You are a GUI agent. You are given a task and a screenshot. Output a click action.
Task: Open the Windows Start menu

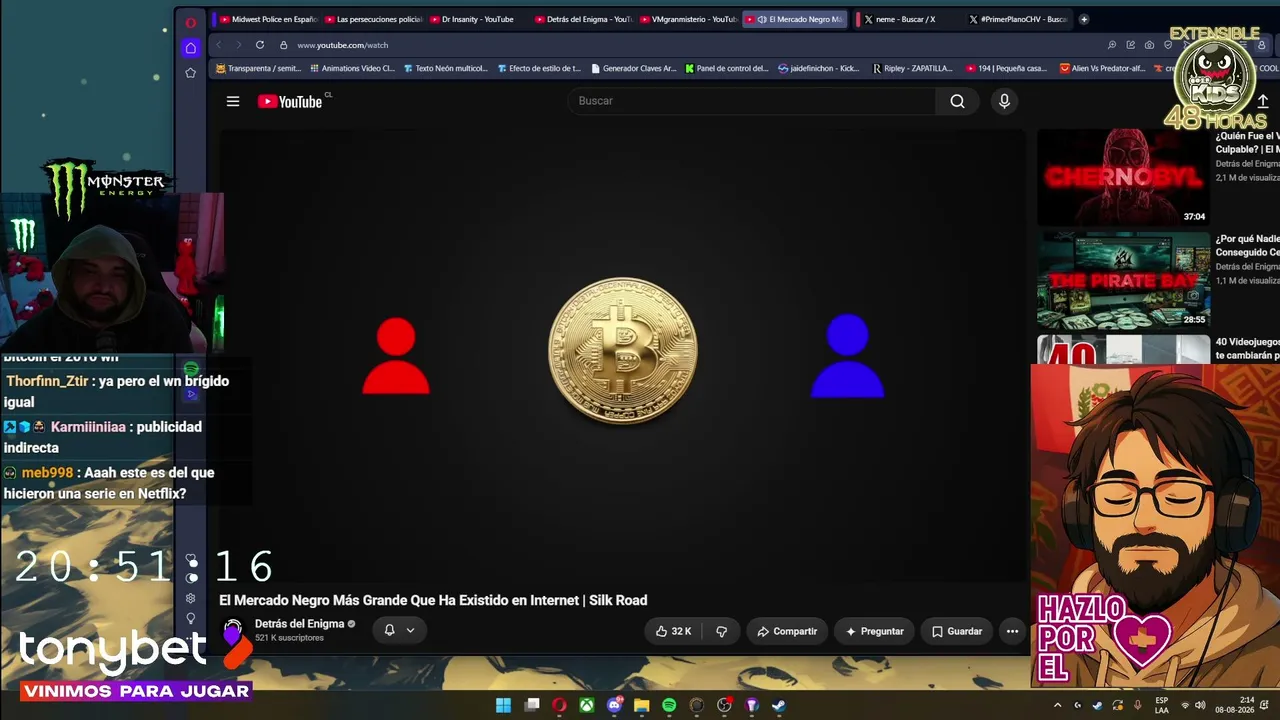click(x=503, y=705)
